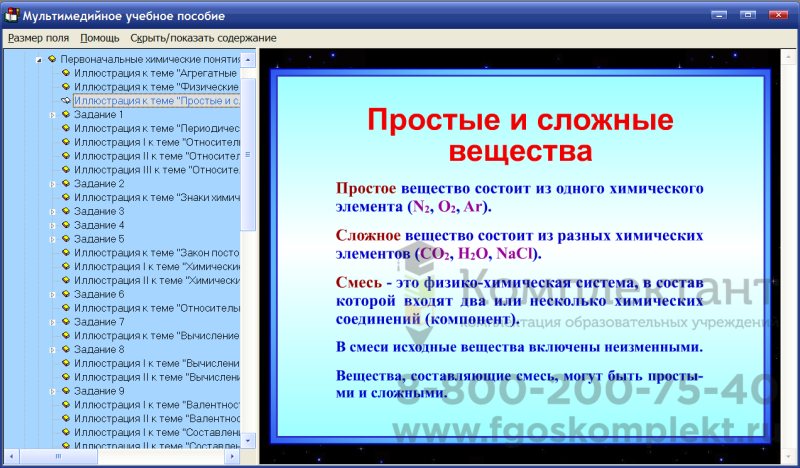Expand the 'Задание 7' tree node
Image resolution: width=800 pixels, height=468 pixels.
point(52,323)
